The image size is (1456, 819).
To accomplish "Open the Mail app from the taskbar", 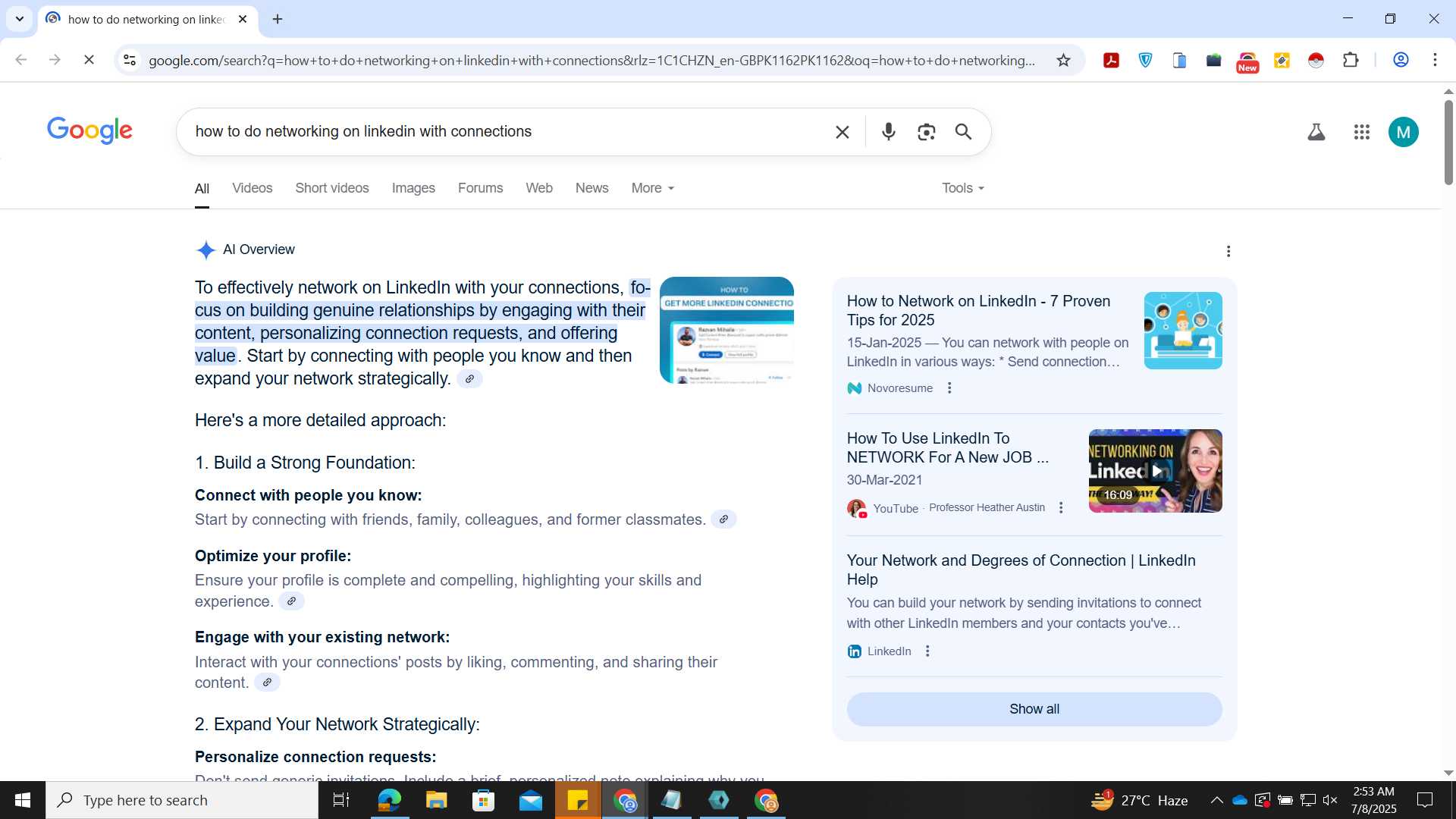I will point(531,800).
